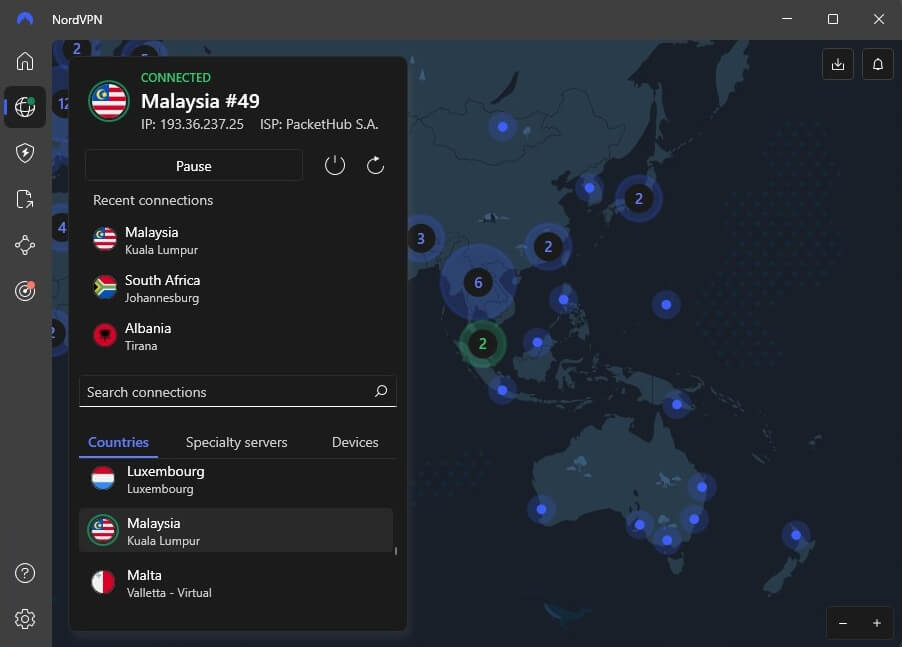The height and width of the screenshot is (647, 902).
Task: Click the ISP: PacketHub S.A. text
Action: click(x=319, y=124)
